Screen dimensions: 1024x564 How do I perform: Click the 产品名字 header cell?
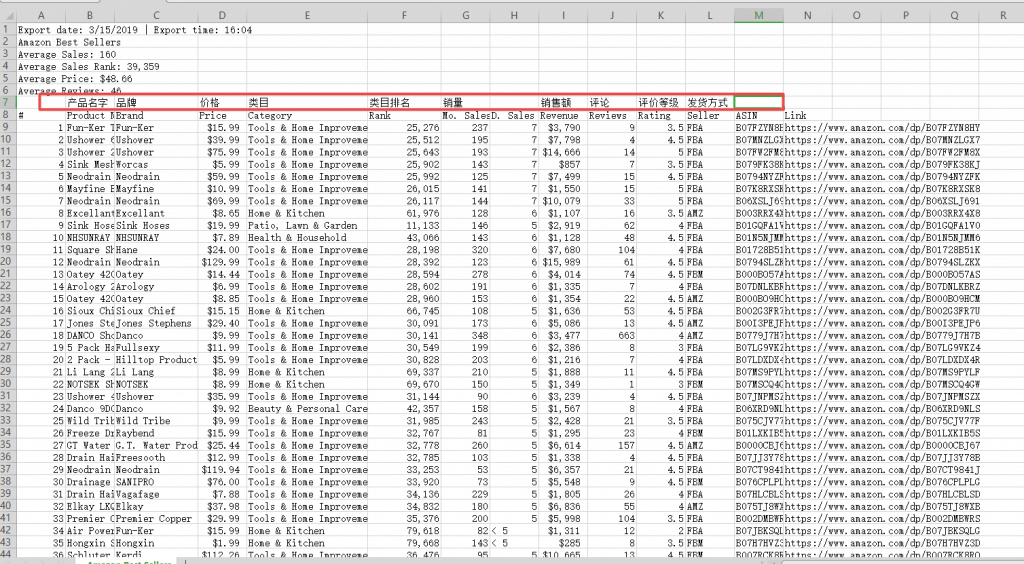pos(90,102)
